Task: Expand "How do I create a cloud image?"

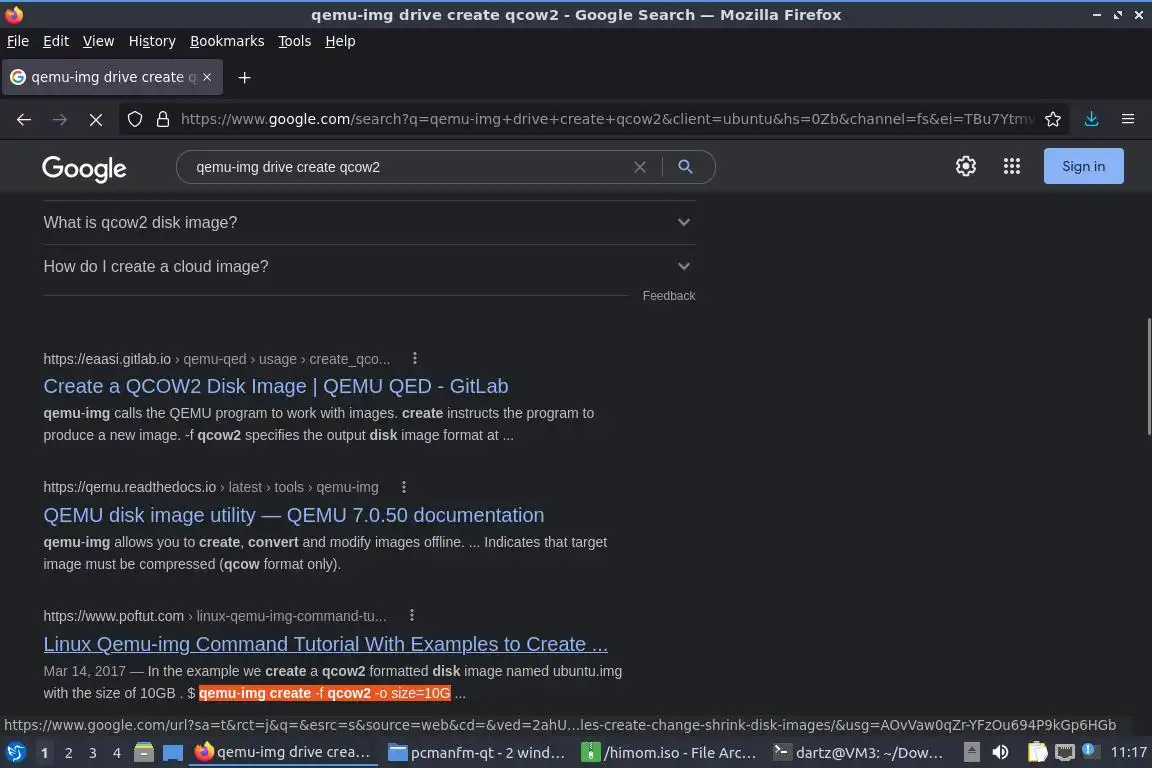Action: pyautogui.click(x=370, y=267)
